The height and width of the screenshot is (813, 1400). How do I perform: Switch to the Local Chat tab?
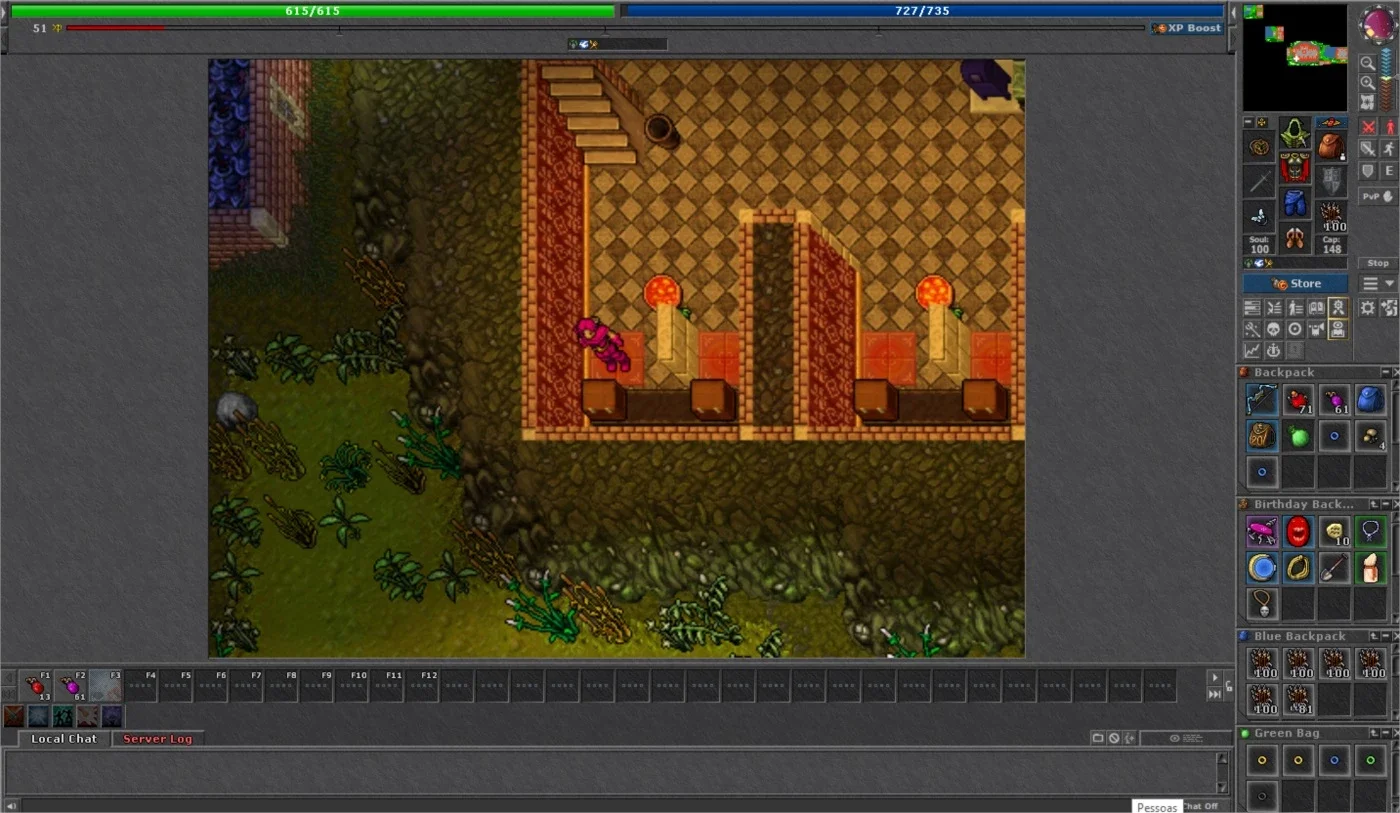coord(64,739)
